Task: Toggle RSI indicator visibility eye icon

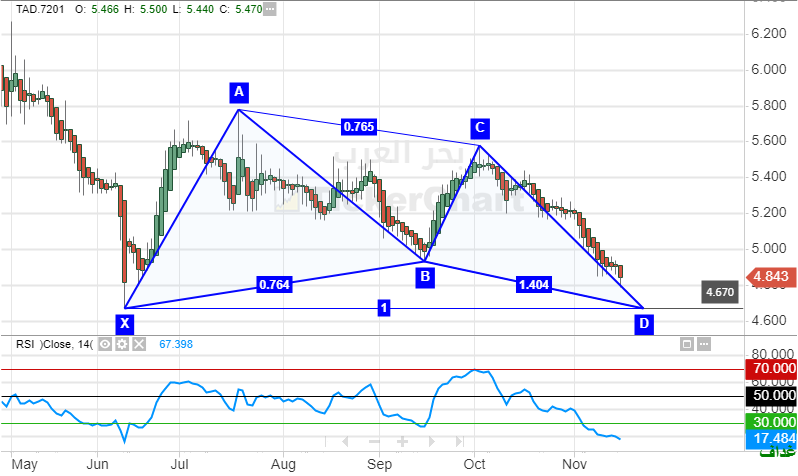Action: (106, 344)
